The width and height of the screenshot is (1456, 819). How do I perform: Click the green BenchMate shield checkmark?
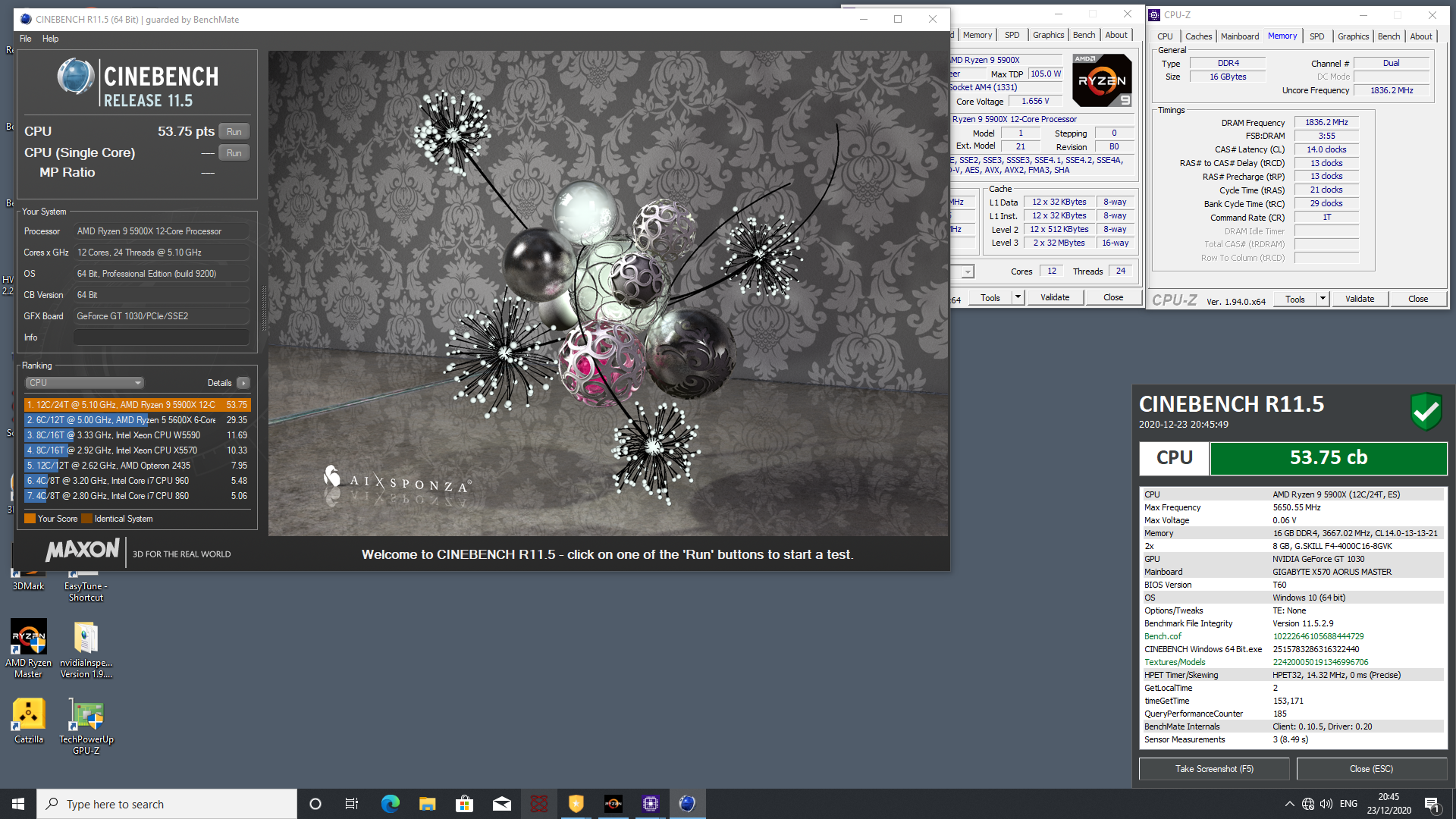pos(1426,412)
